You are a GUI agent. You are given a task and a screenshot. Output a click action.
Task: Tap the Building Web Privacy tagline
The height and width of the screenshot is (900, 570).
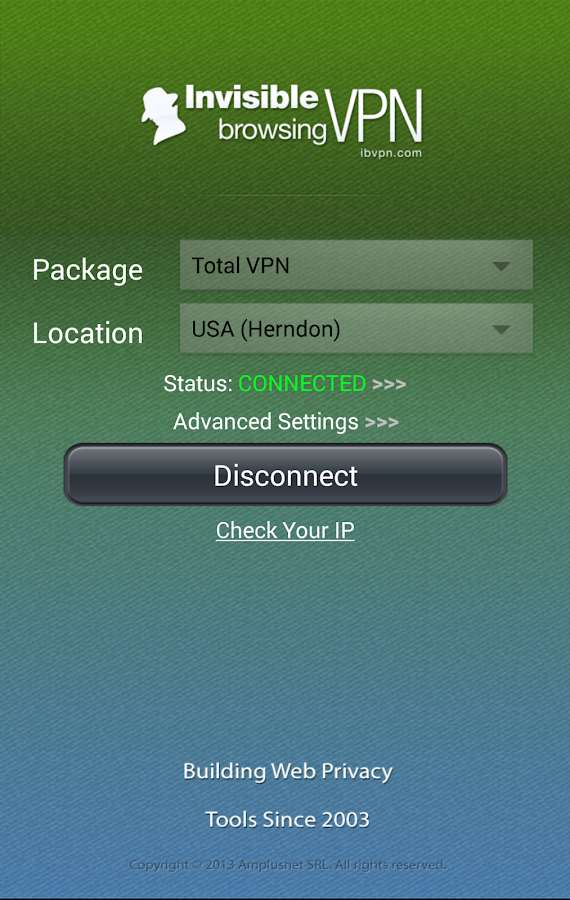coord(288,771)
